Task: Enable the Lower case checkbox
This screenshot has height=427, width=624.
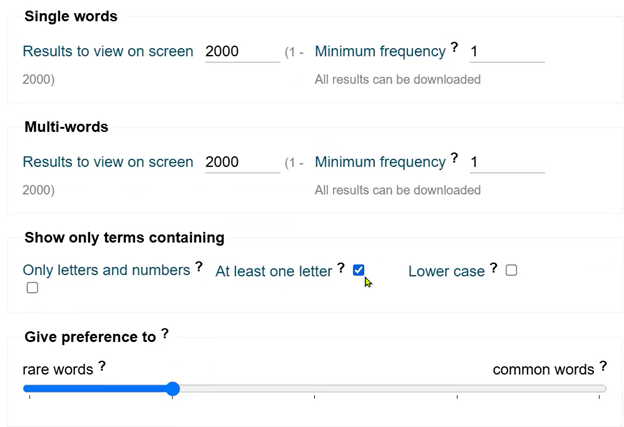Action: point(511,270)
